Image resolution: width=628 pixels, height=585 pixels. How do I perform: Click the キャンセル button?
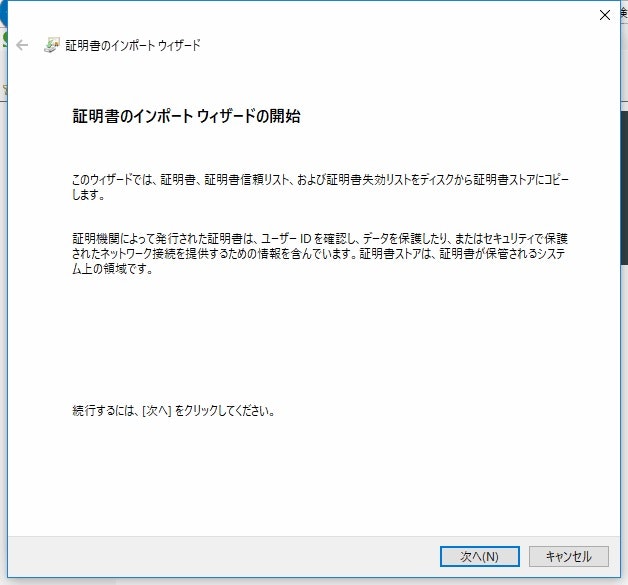pos(569,556)
